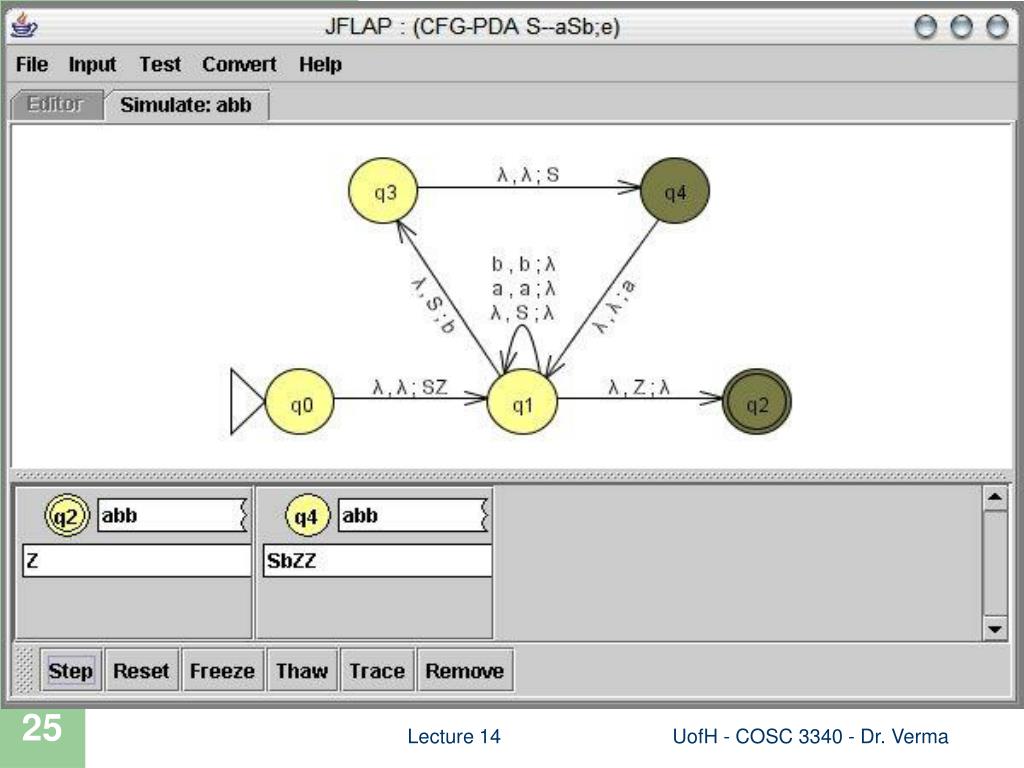1024x768 pixels.
Task: Click the Lecture 14 footer text
Action: pyautogui.click(x=454, y=737)
